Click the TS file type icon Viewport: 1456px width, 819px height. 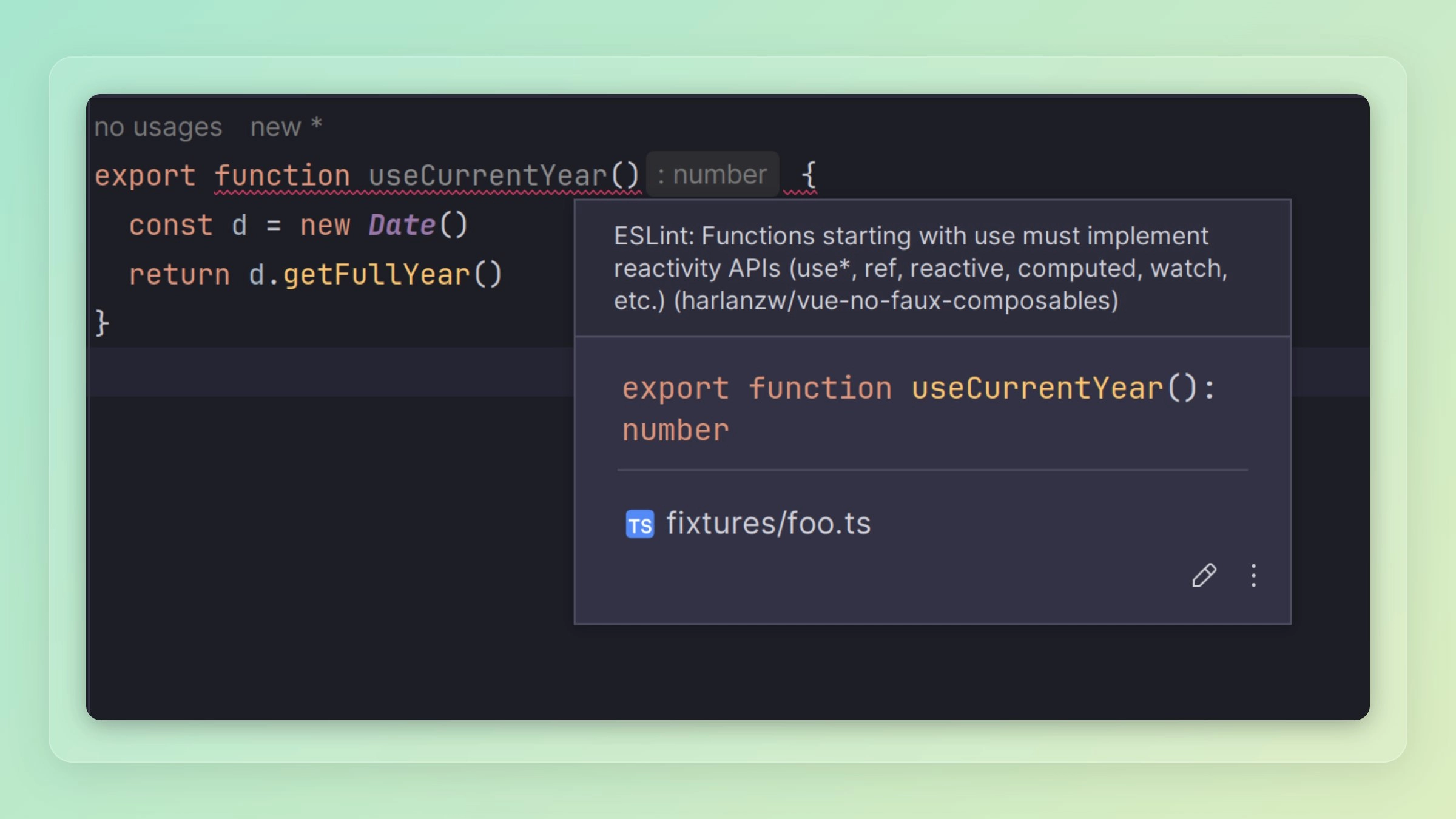[639, 524]
